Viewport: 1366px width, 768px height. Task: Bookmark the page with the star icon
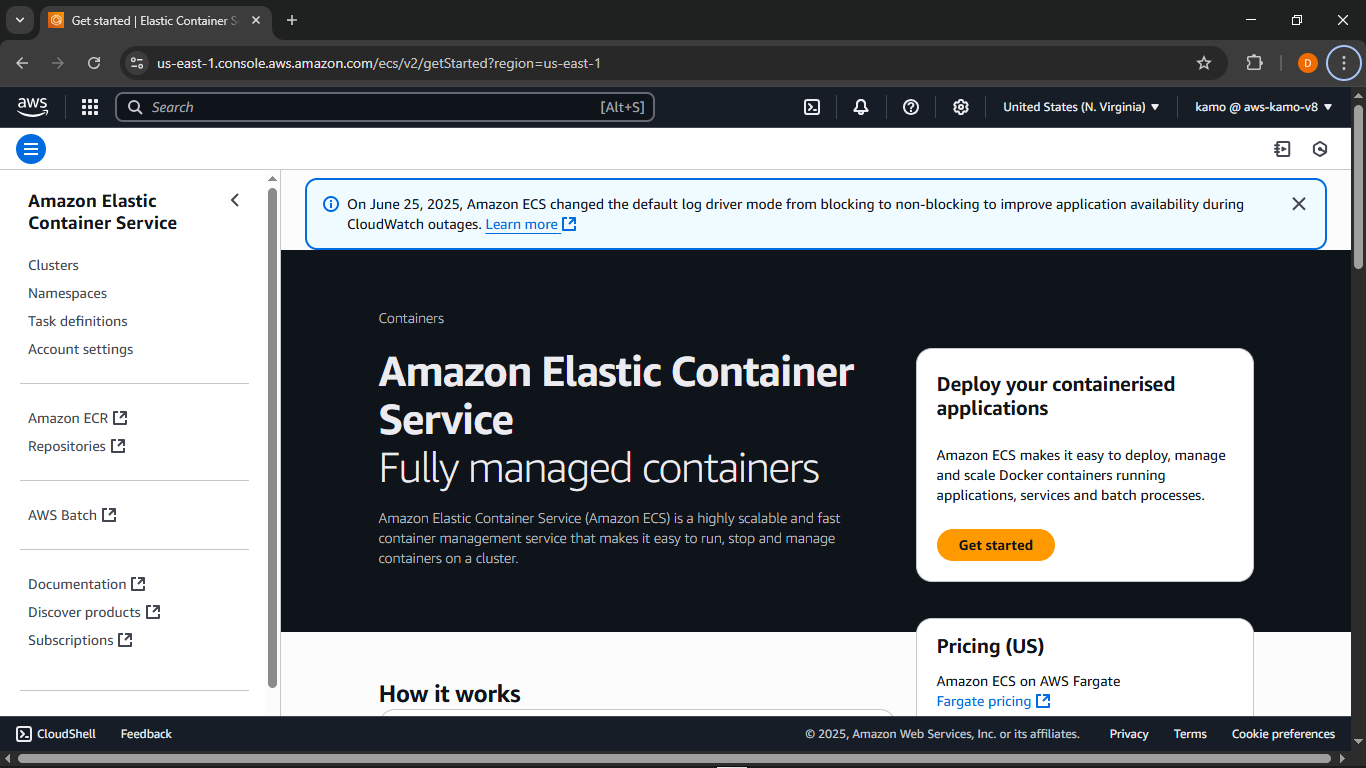coord(1204,62)
